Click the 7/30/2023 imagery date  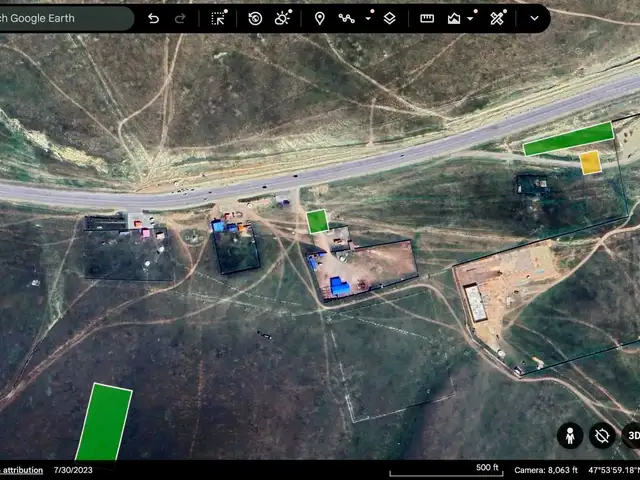[x=73, y=470]
